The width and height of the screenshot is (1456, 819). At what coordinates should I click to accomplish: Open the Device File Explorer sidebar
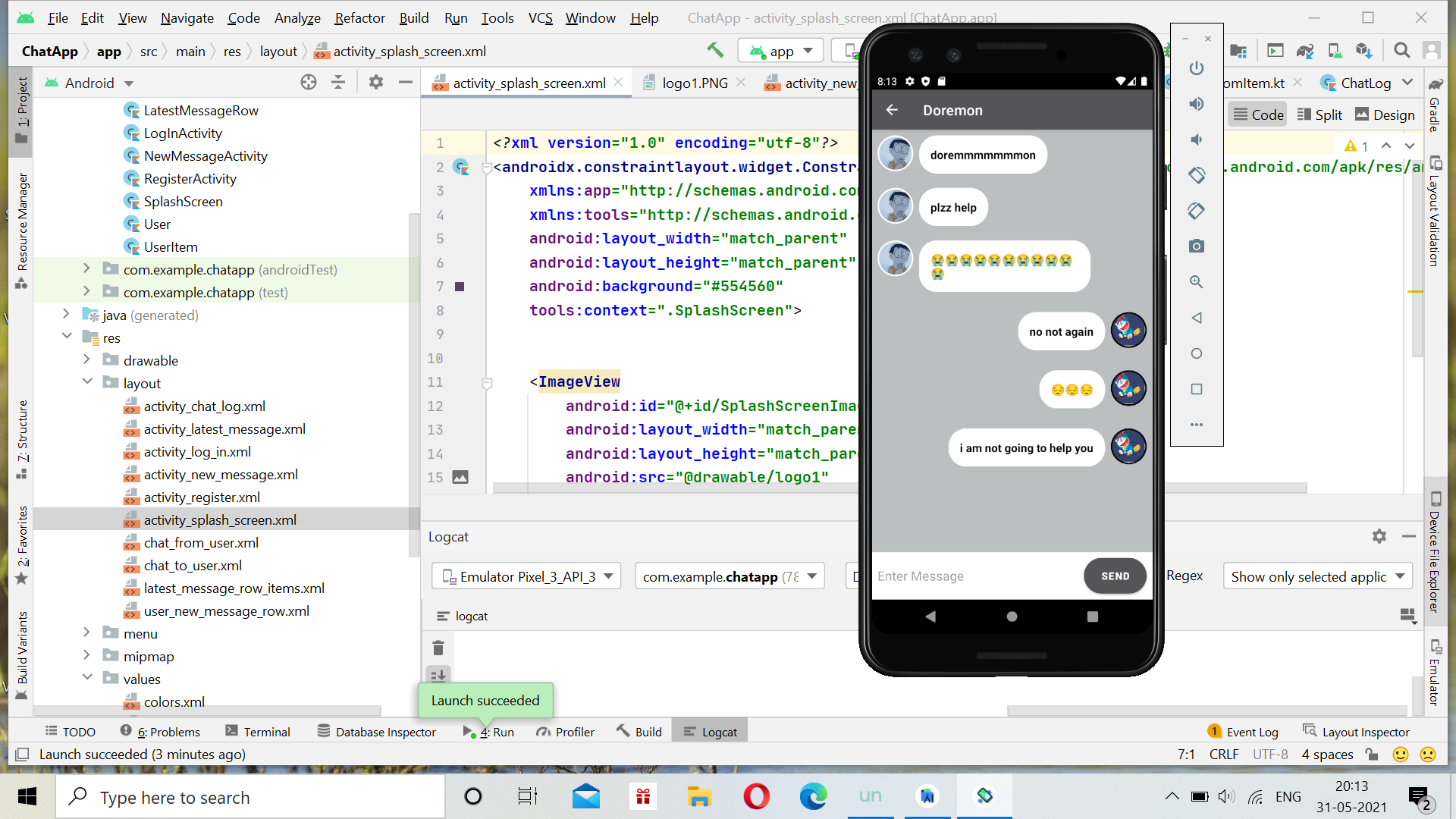(x=1436, y=554)
